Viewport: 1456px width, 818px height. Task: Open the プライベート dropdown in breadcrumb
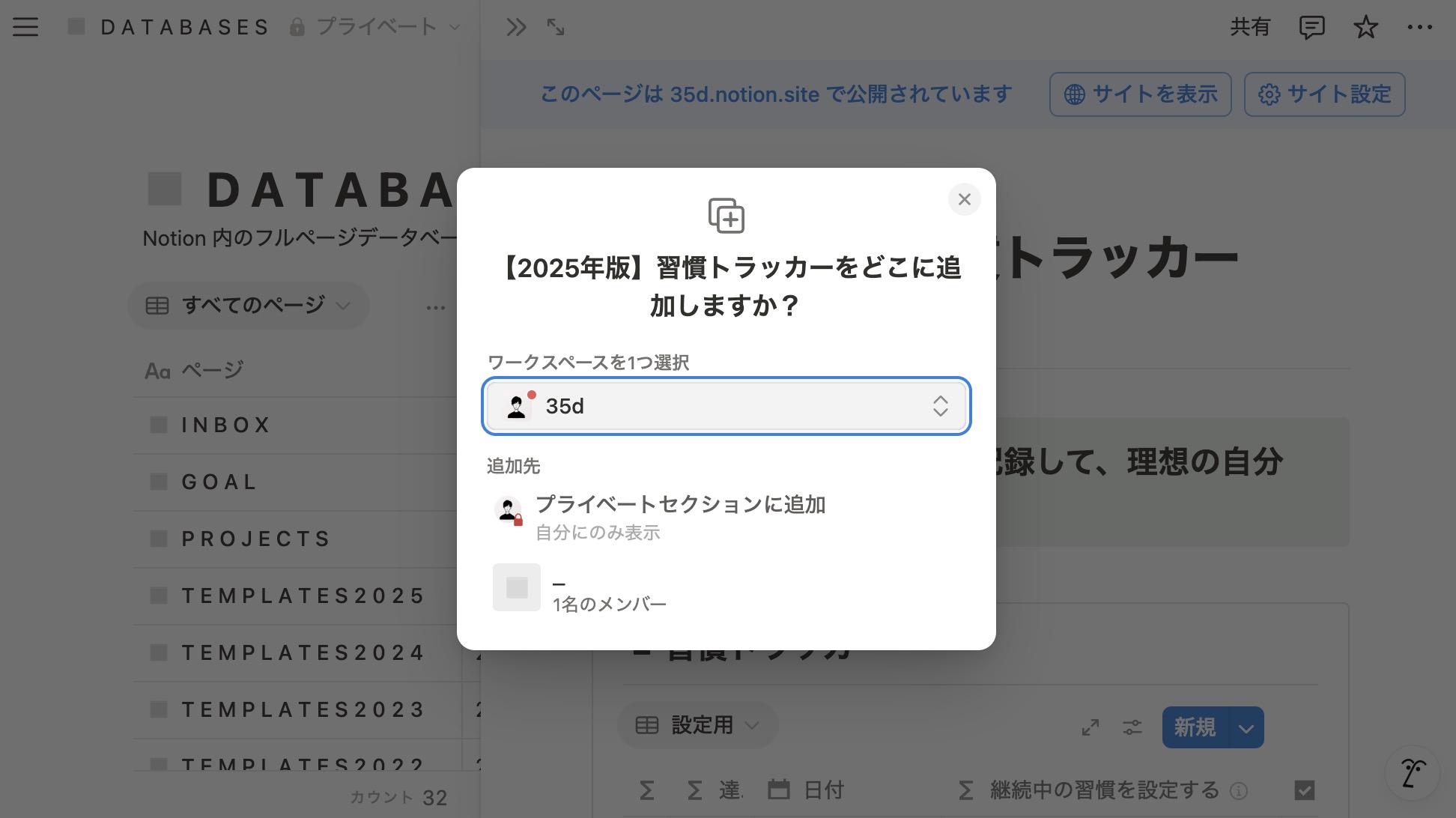(375, 28)
